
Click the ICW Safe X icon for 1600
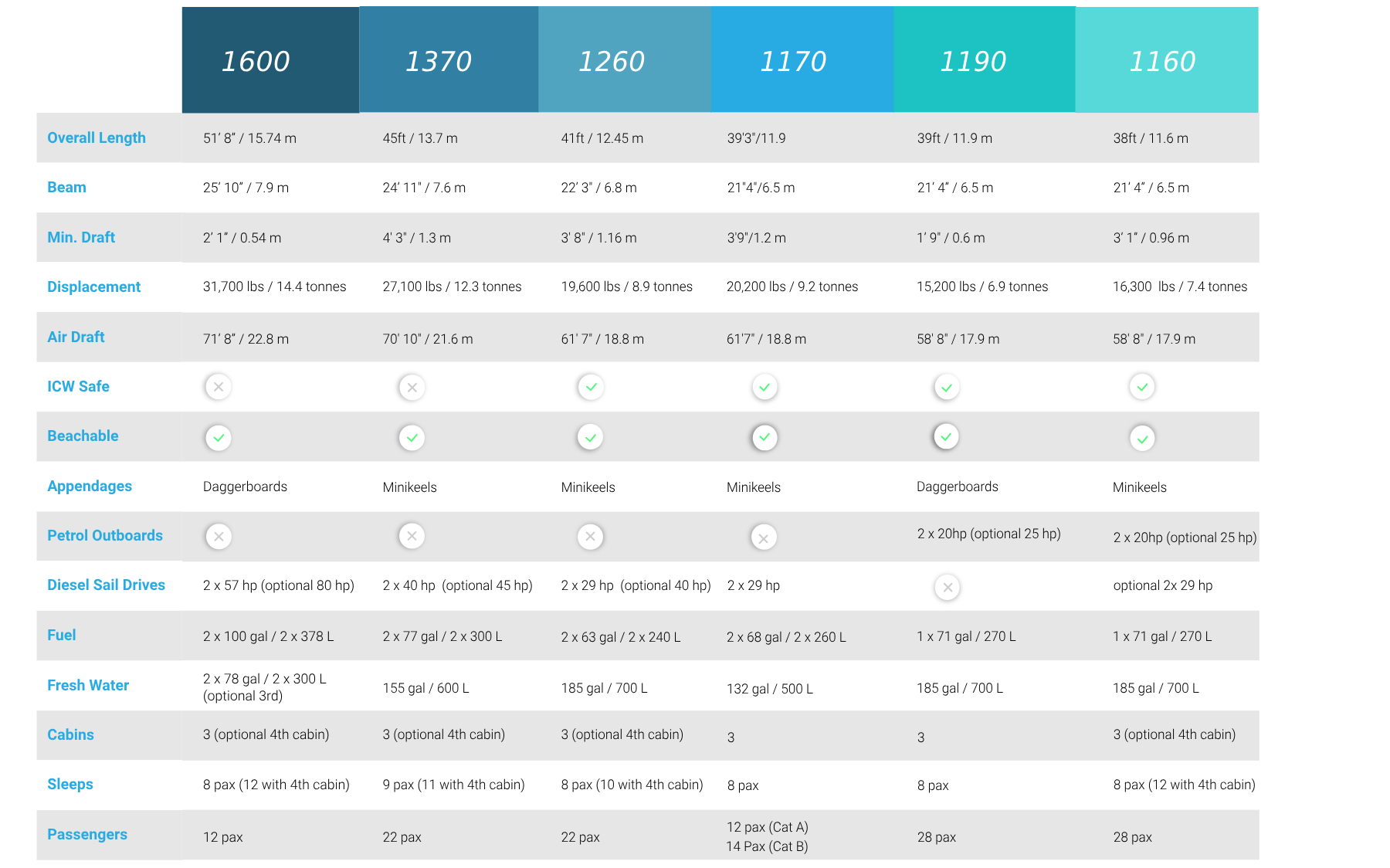coord(219,387)
